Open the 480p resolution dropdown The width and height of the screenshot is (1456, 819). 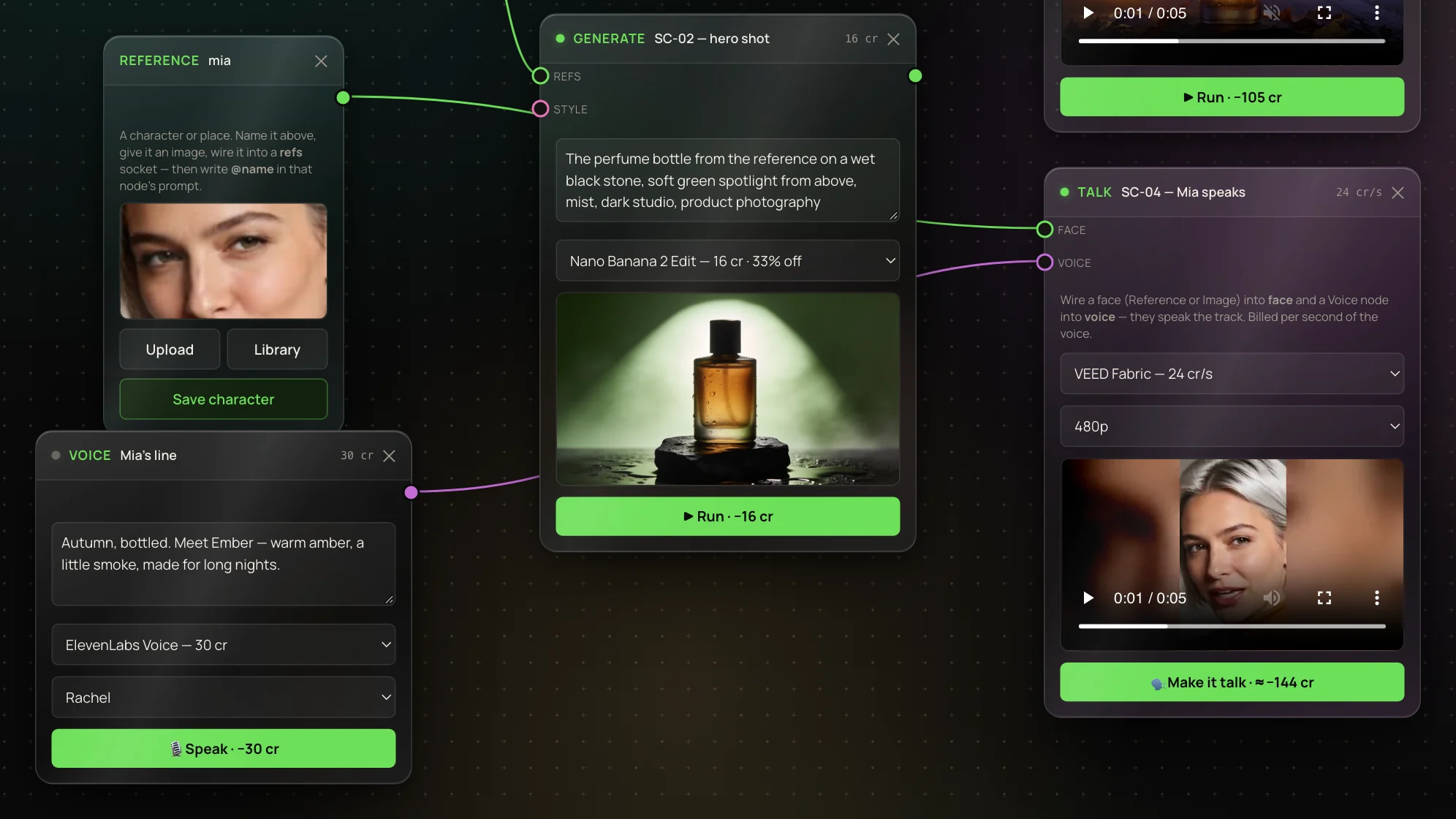pos(1232,426)
